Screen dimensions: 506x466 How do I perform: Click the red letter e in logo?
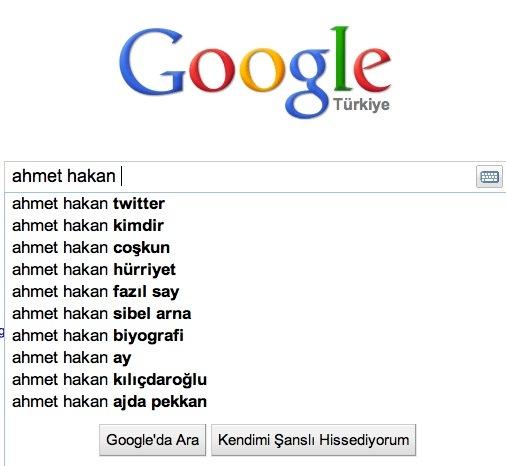[x=372, y=70]
